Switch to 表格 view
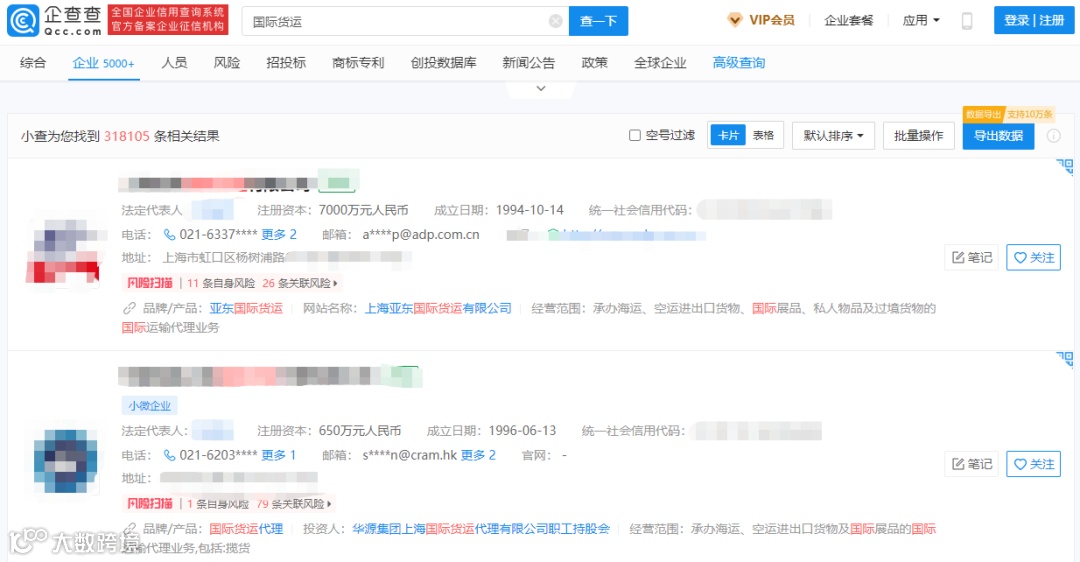Viewport: 1080px width, 562px height. [x=763, y=136]
